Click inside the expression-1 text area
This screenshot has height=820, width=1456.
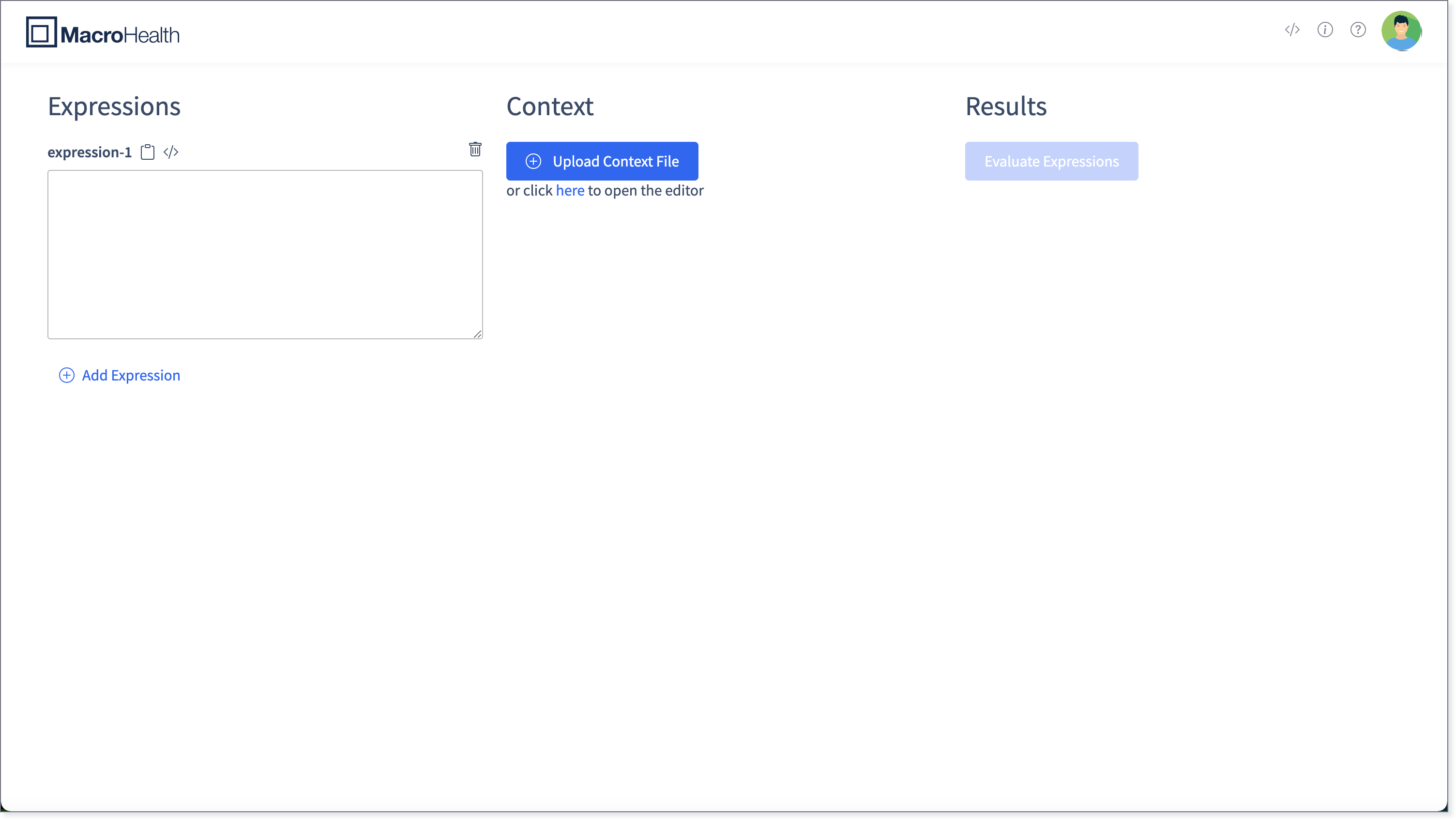tap(265, 254)
